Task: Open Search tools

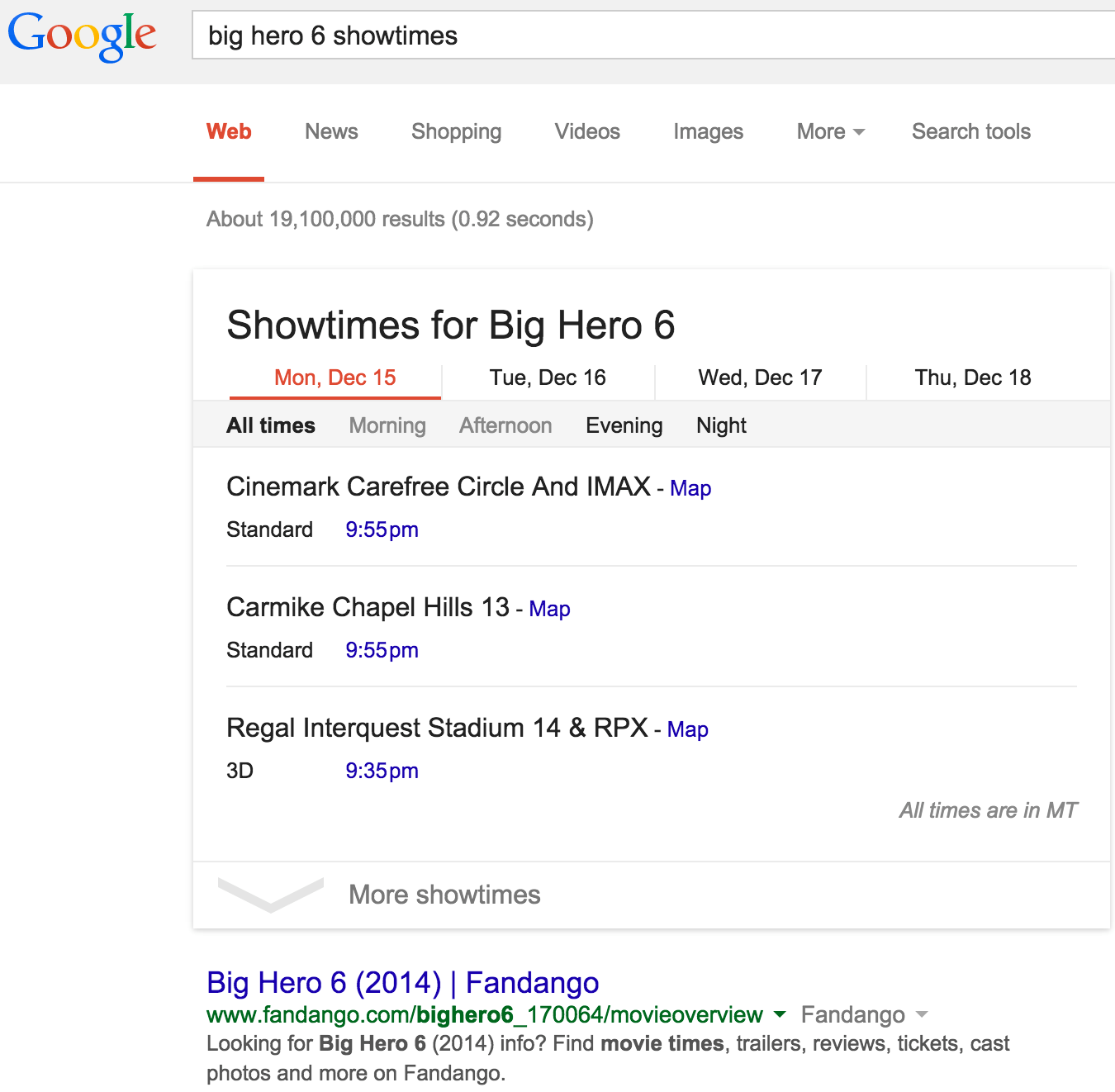Action: 971,131
